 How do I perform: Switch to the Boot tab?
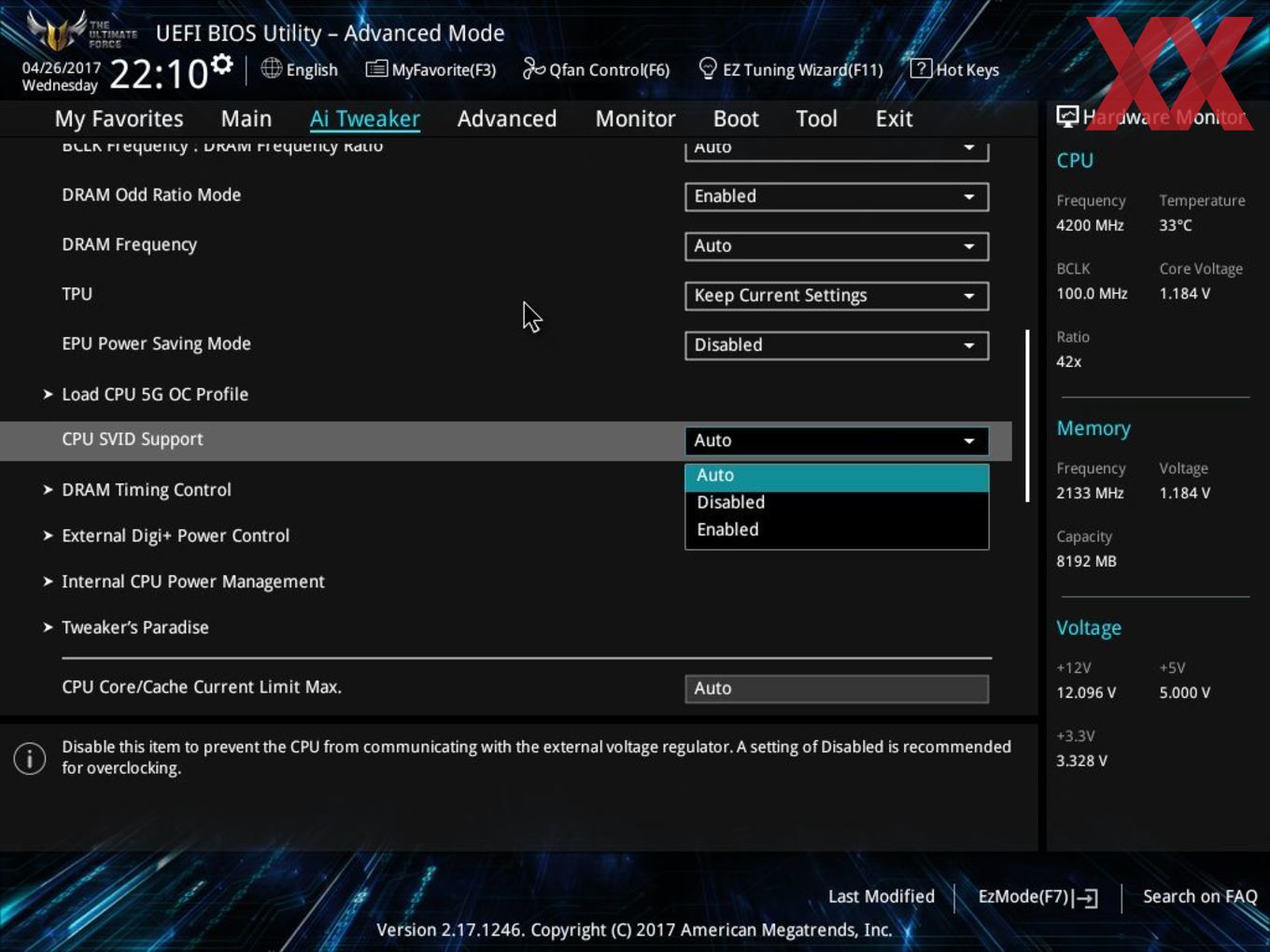click(x=736, y=119)
